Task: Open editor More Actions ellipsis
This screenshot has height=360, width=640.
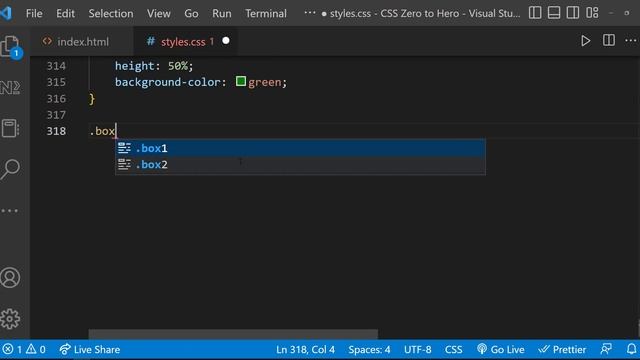Action: pyautogui.click(x=631, y=40)
